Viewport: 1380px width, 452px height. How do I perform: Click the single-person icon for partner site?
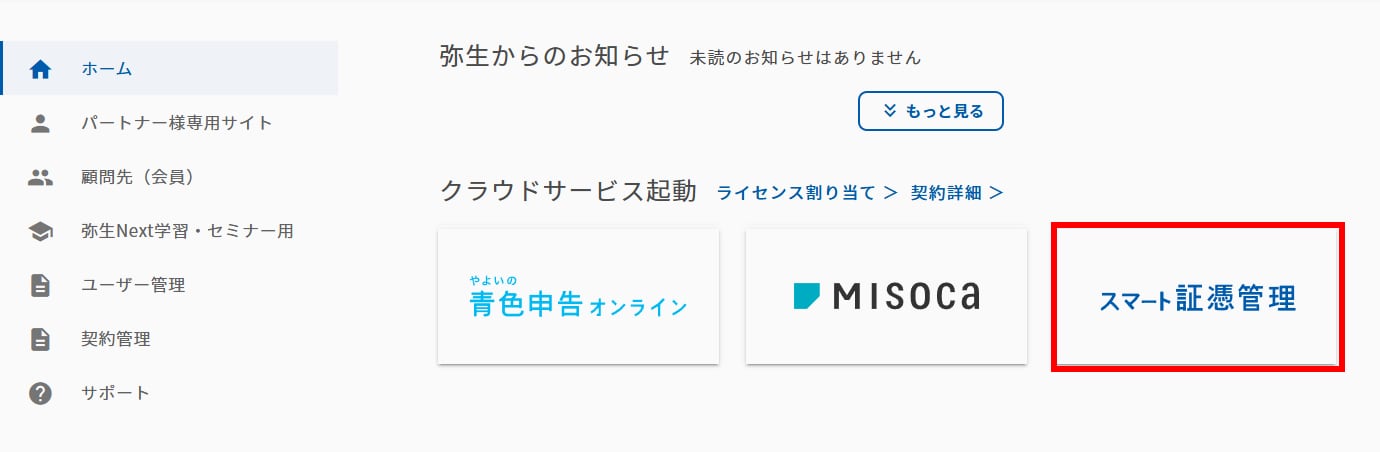click(41, 123)
